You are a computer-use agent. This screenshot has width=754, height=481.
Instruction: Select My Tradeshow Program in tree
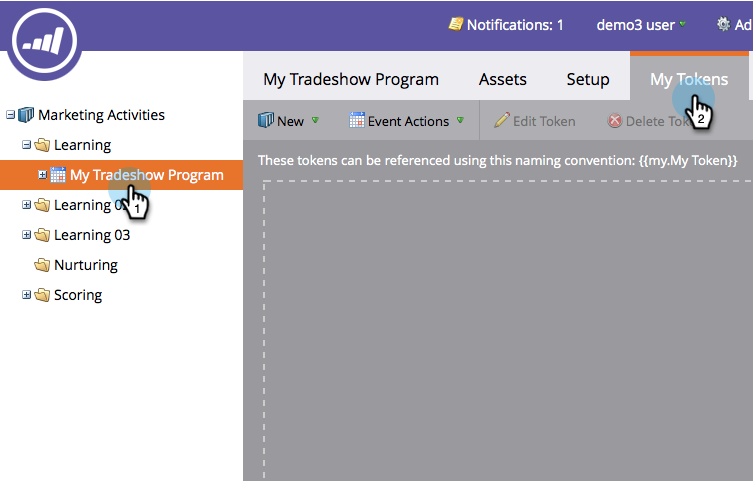[146, 175]
